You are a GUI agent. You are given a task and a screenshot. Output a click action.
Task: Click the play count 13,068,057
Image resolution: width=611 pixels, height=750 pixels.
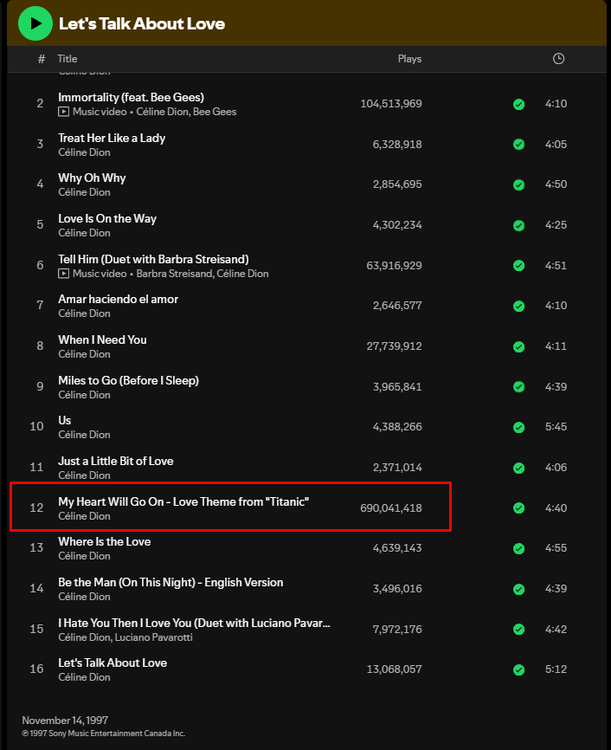pos(394,669)
